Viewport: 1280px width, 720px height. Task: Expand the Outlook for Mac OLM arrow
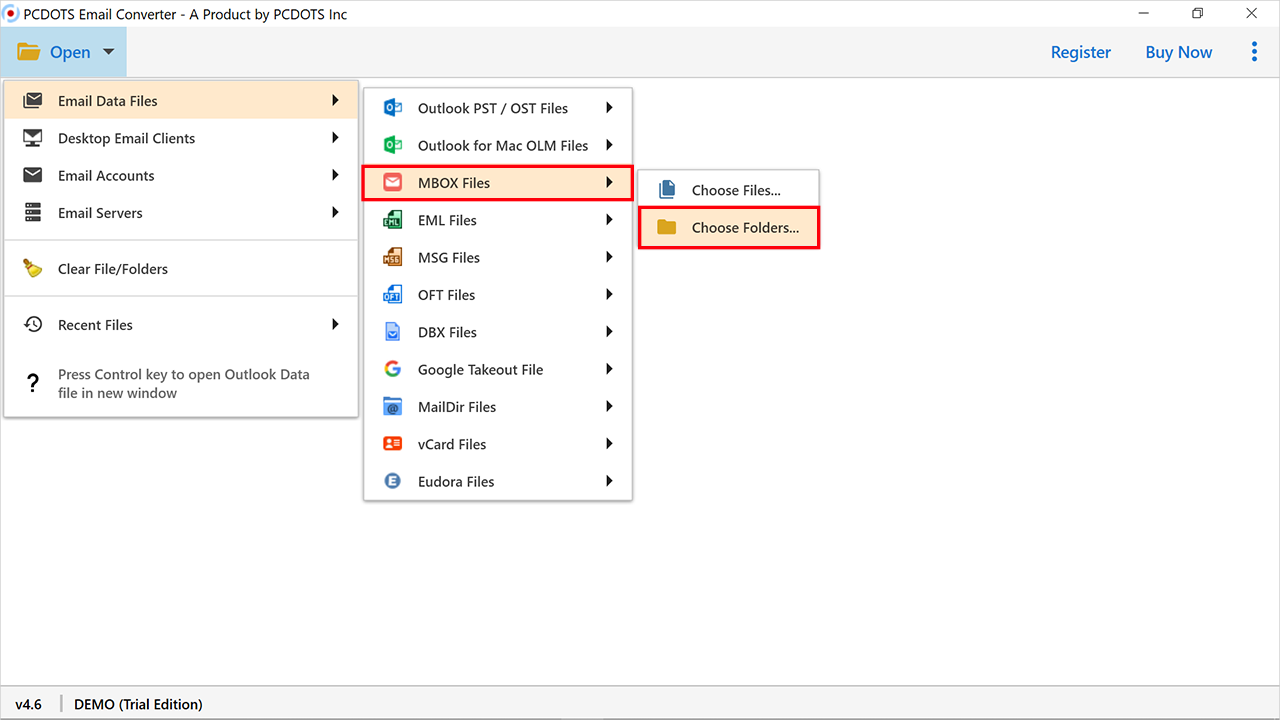[609, 145]
